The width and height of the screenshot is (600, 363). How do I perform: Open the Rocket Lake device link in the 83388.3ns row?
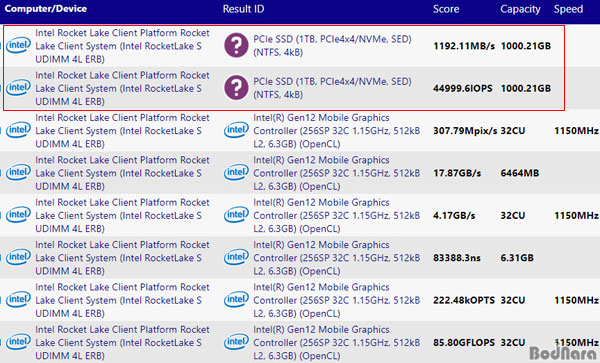coord(122,258)
